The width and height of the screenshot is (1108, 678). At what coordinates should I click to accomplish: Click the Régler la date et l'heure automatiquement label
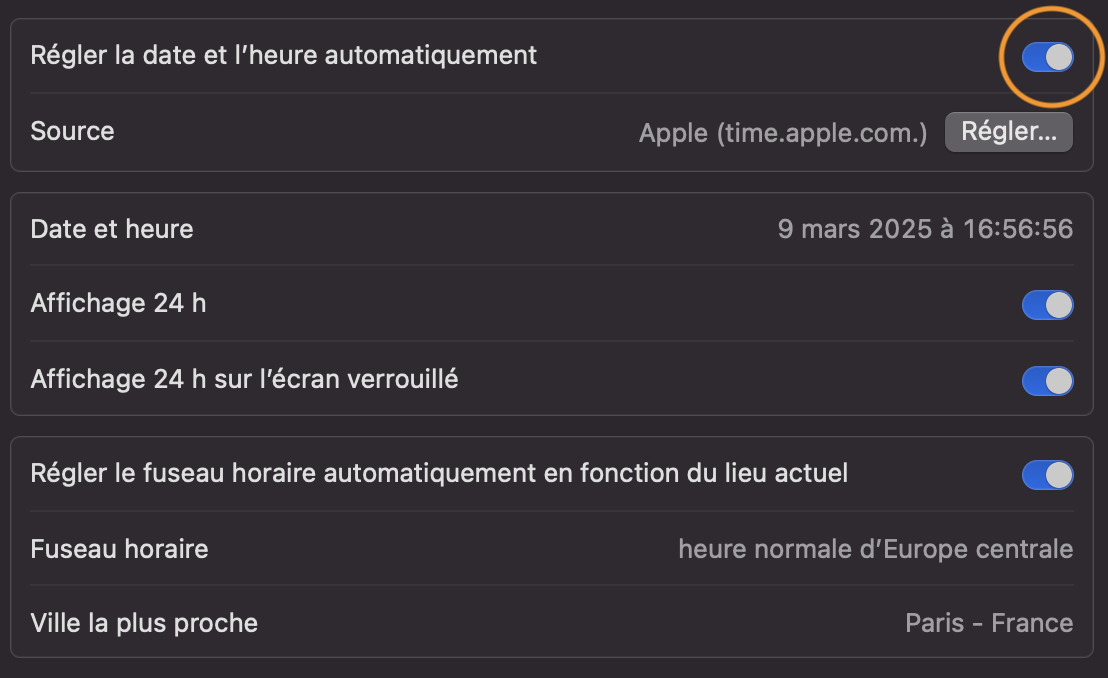pos(284,56)
